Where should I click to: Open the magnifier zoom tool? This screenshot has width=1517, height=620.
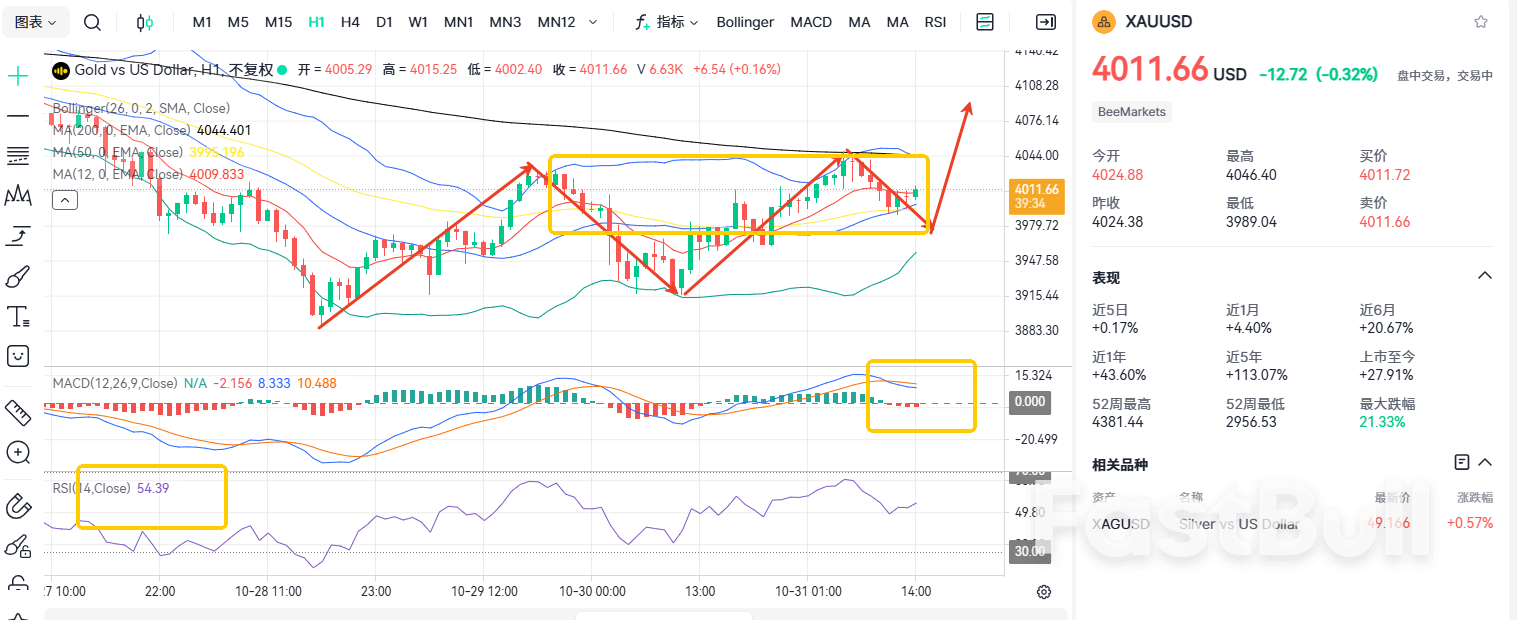[x=18, y=453]
